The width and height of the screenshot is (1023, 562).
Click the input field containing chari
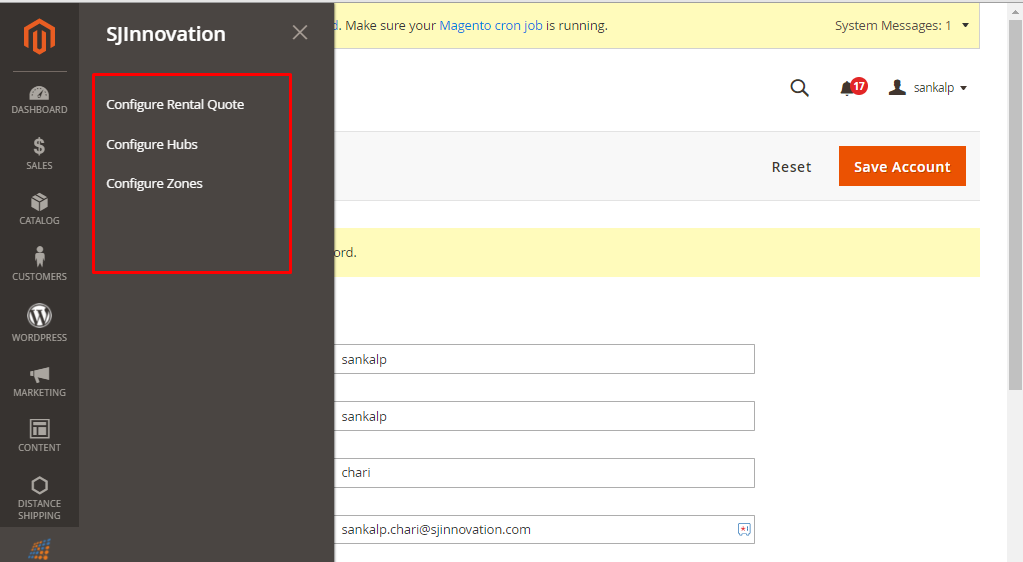click(x=544, y=473)
